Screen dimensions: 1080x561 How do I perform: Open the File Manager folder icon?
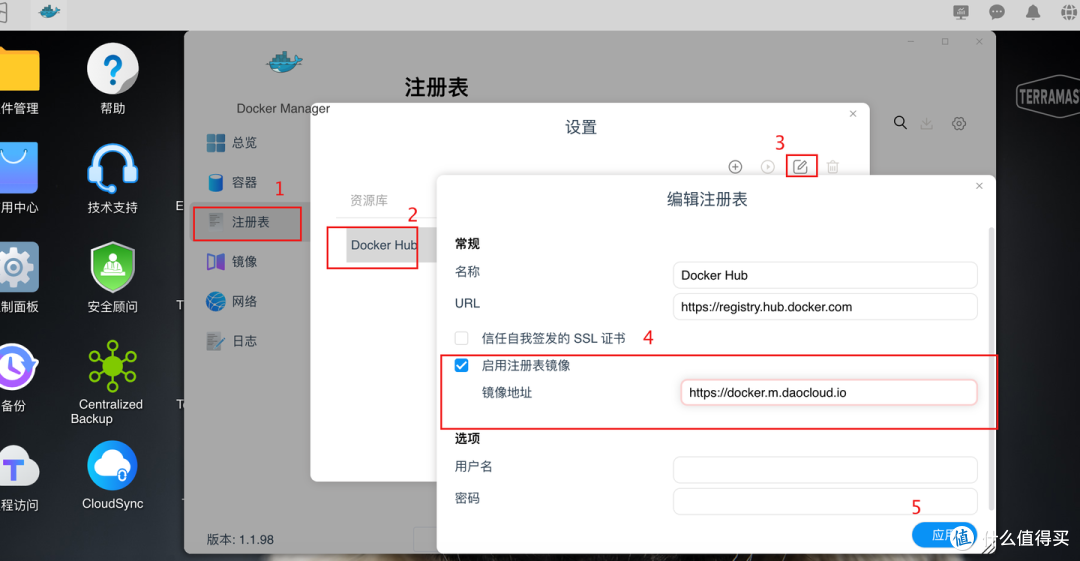pos(19,69)
